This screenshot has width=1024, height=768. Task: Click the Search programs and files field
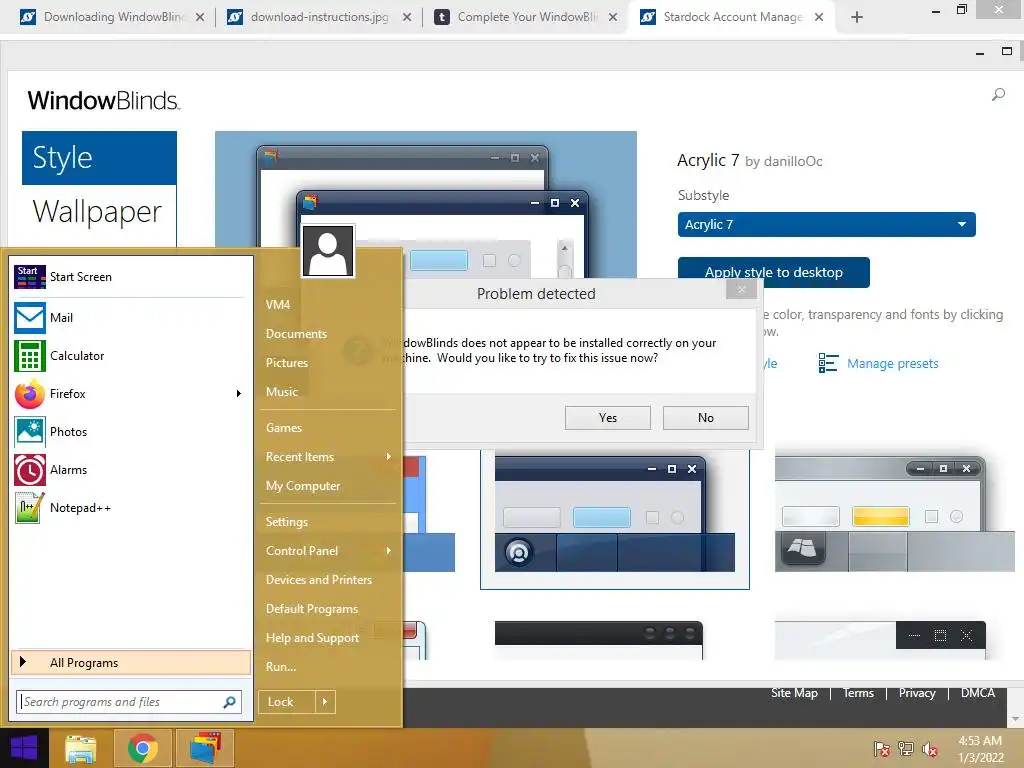point(129,702)
